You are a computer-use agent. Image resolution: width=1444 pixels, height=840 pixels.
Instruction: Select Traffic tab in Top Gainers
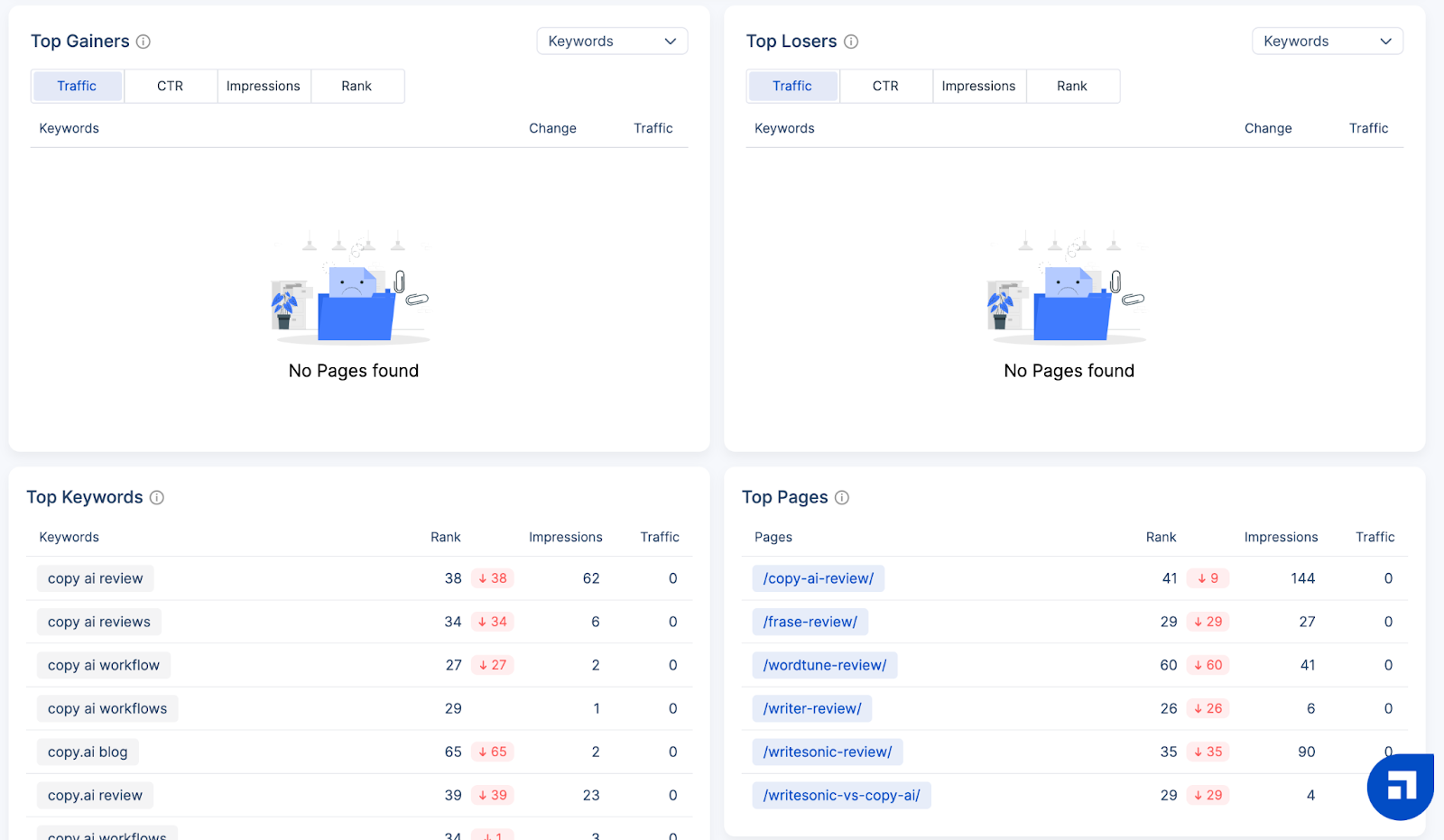coord(77,86)
